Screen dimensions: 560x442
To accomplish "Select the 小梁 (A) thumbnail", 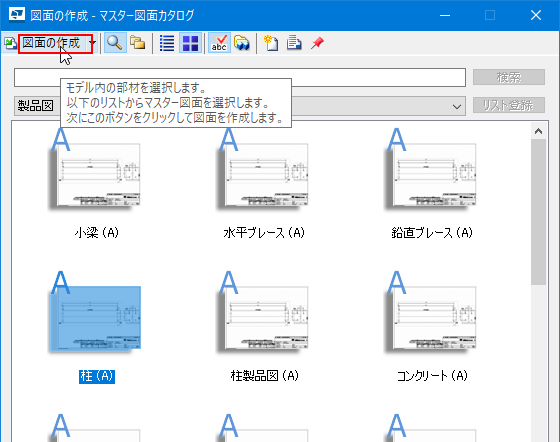I will [95, 169].
